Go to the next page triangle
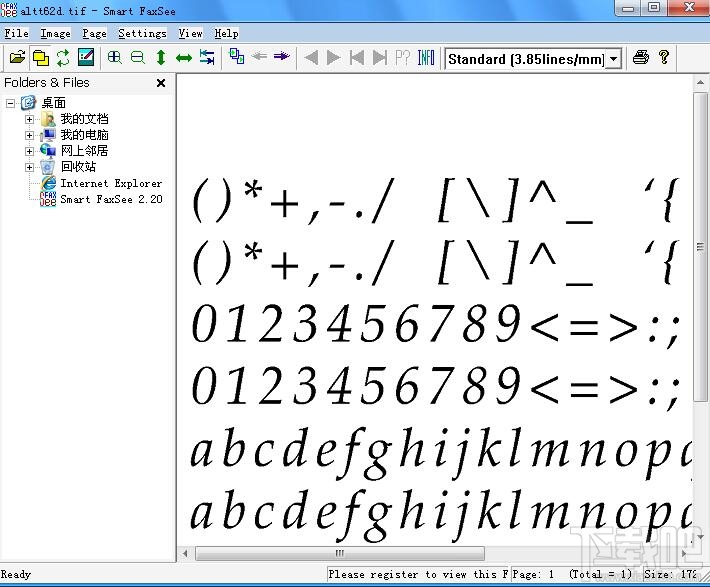710x587 pixels. coord(334,58)
